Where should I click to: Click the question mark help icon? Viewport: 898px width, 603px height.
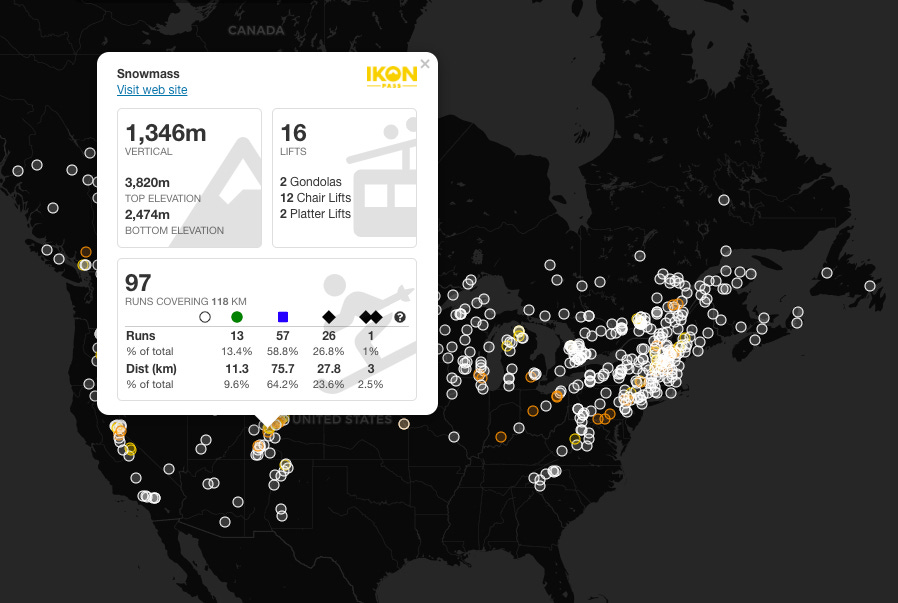400,317
